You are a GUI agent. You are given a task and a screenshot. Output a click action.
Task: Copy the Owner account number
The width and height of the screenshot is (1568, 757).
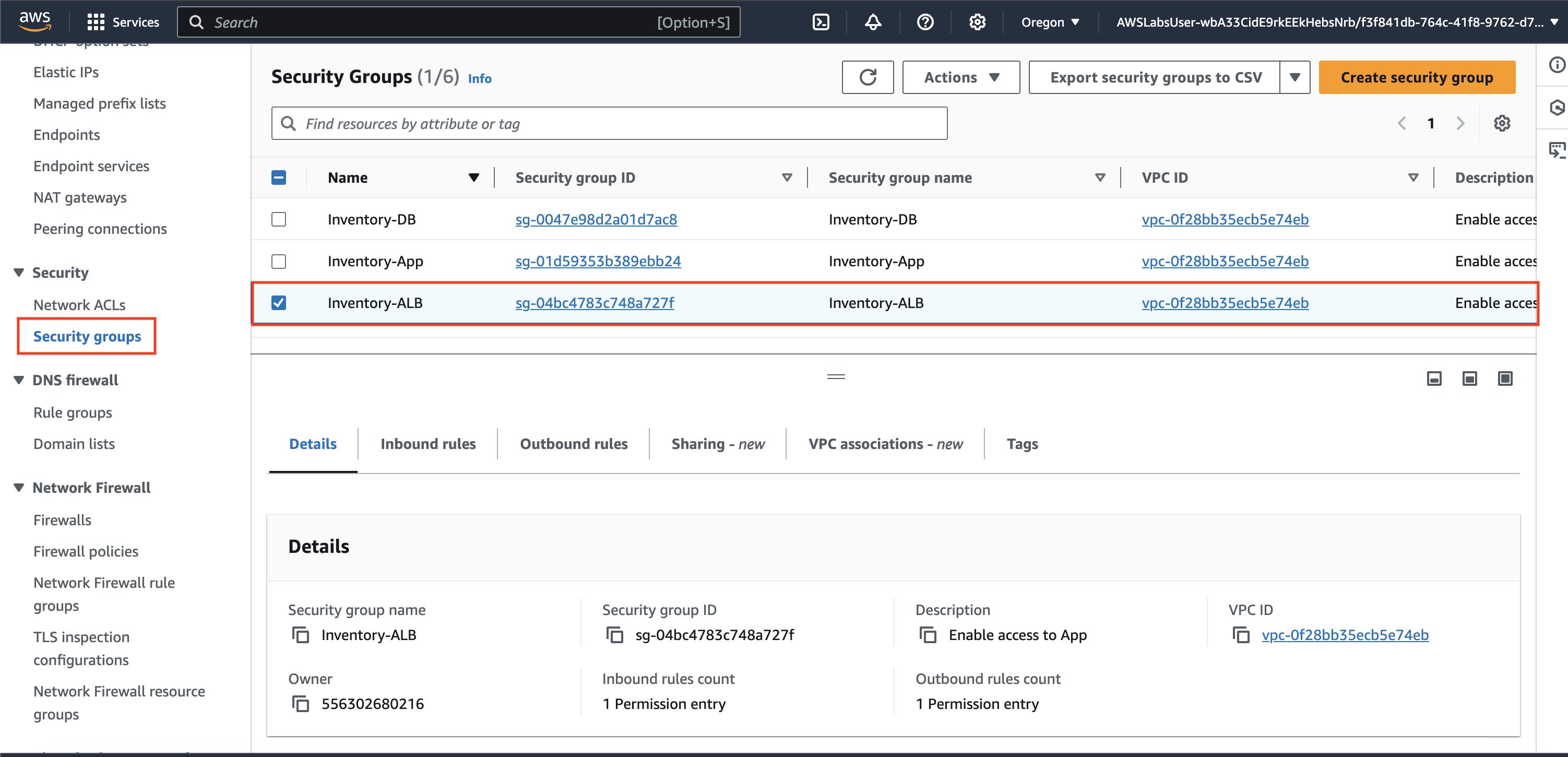pyautogui.click(x=301, y=704)
